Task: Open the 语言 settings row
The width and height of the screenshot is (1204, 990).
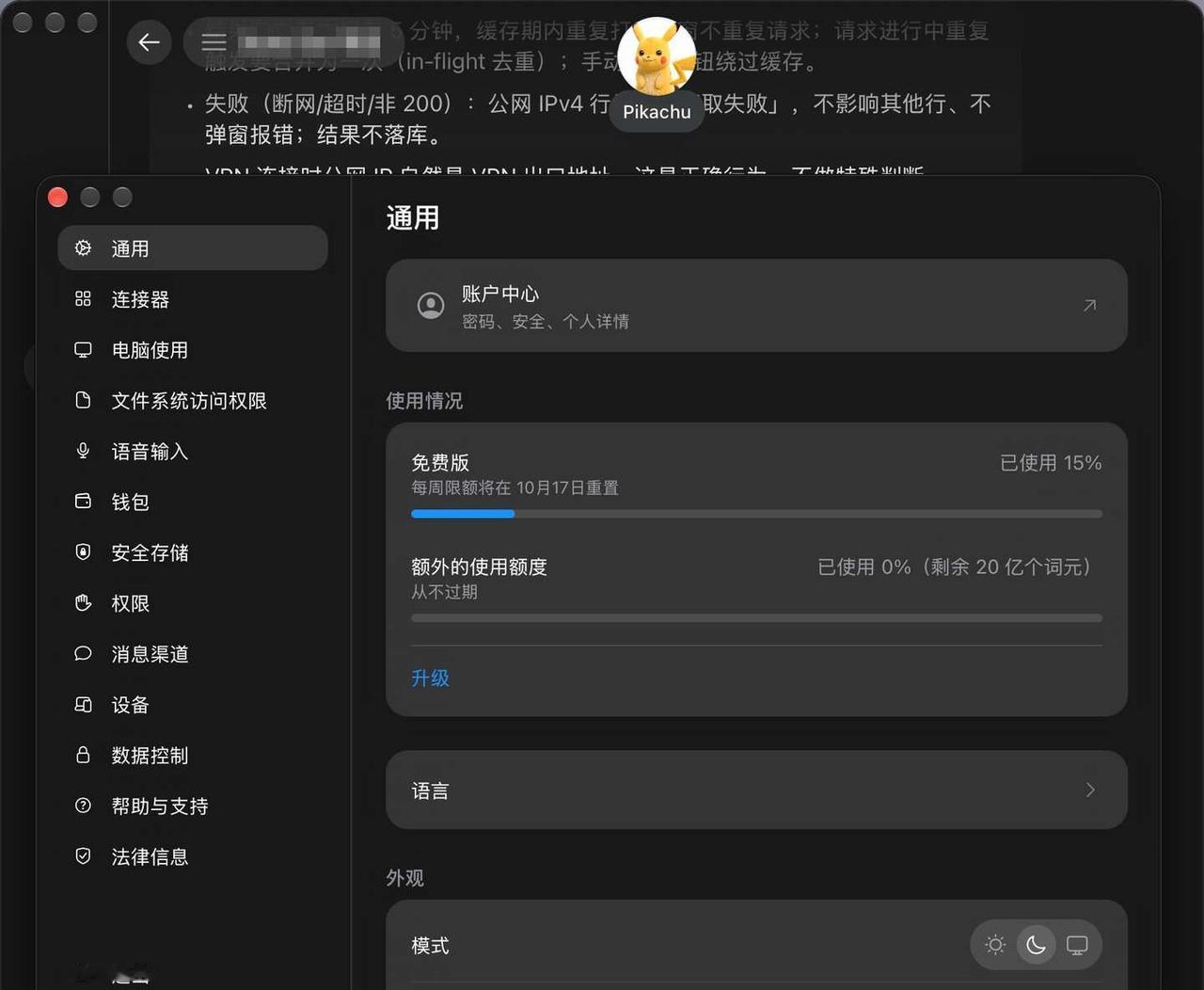Action: pos(756,790)
